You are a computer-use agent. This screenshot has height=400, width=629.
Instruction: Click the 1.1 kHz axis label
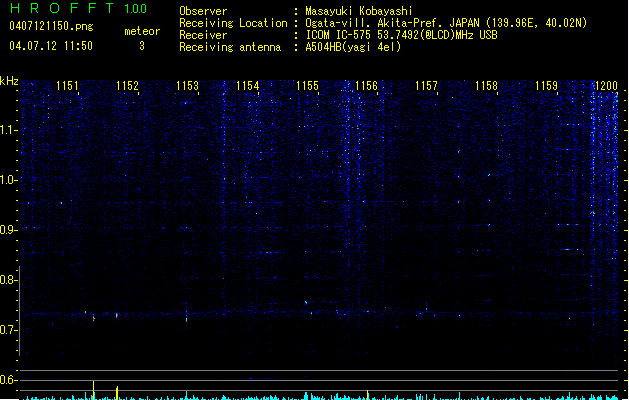(x=8, y=130)
